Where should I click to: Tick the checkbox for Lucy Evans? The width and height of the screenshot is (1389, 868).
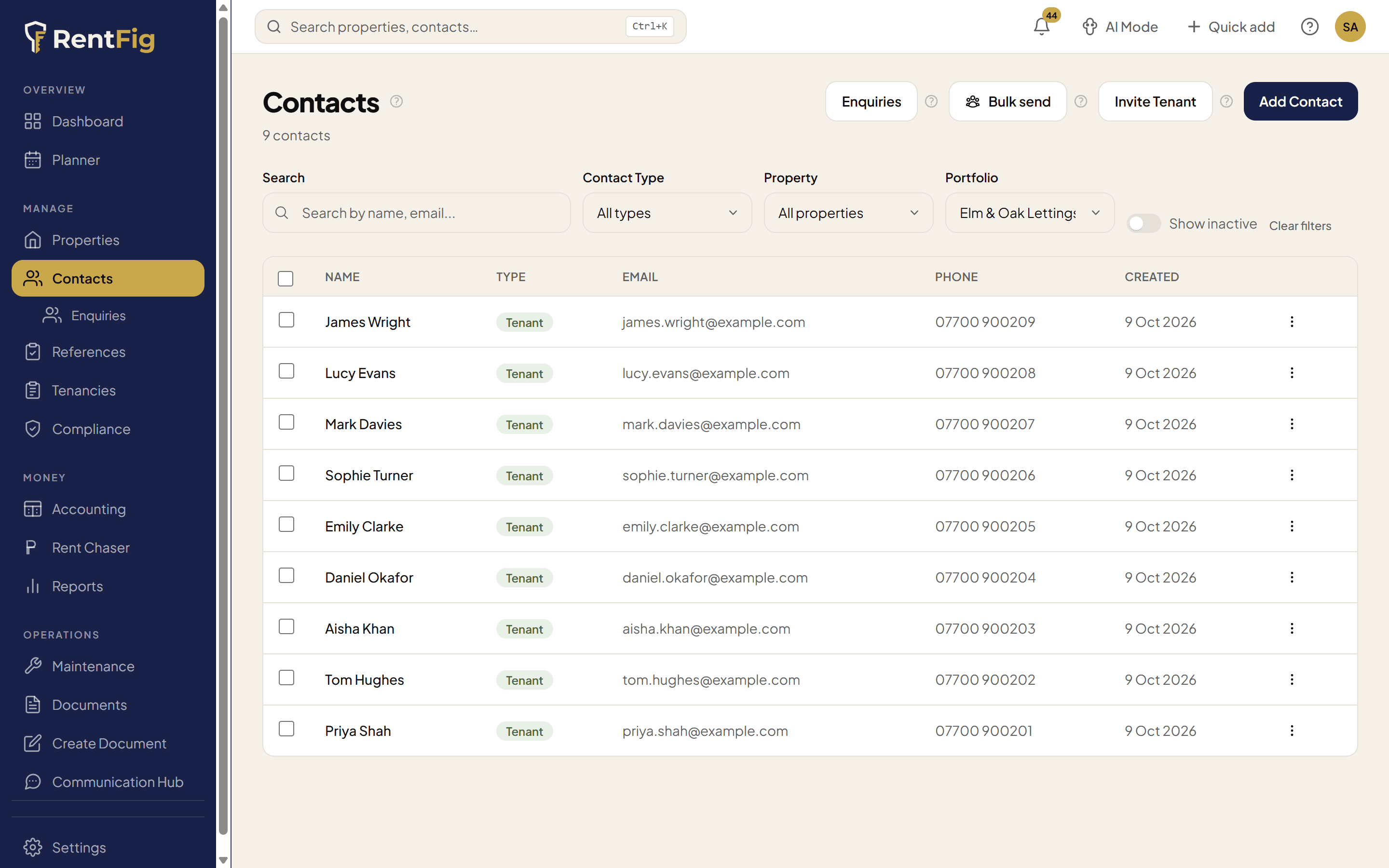pos(286,371)
